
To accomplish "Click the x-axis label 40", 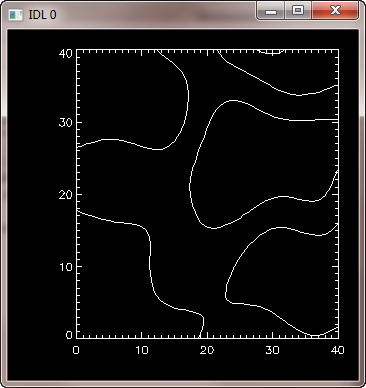I will pyautogui.click(x=337, y=350).
